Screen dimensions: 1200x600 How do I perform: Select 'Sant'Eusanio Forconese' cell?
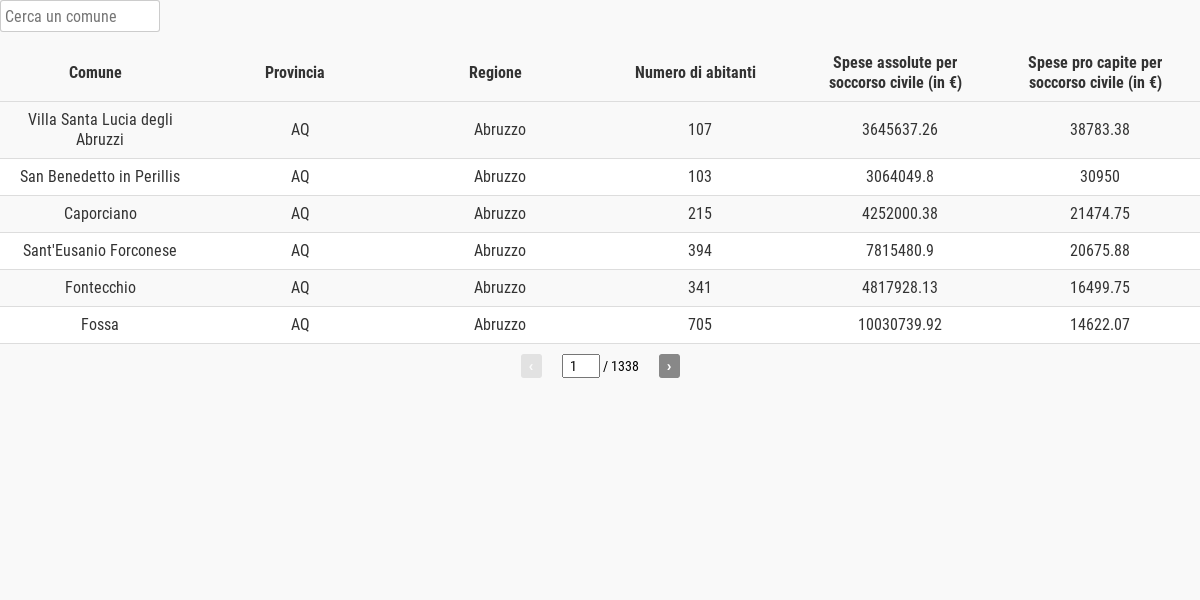click(100, 251)
